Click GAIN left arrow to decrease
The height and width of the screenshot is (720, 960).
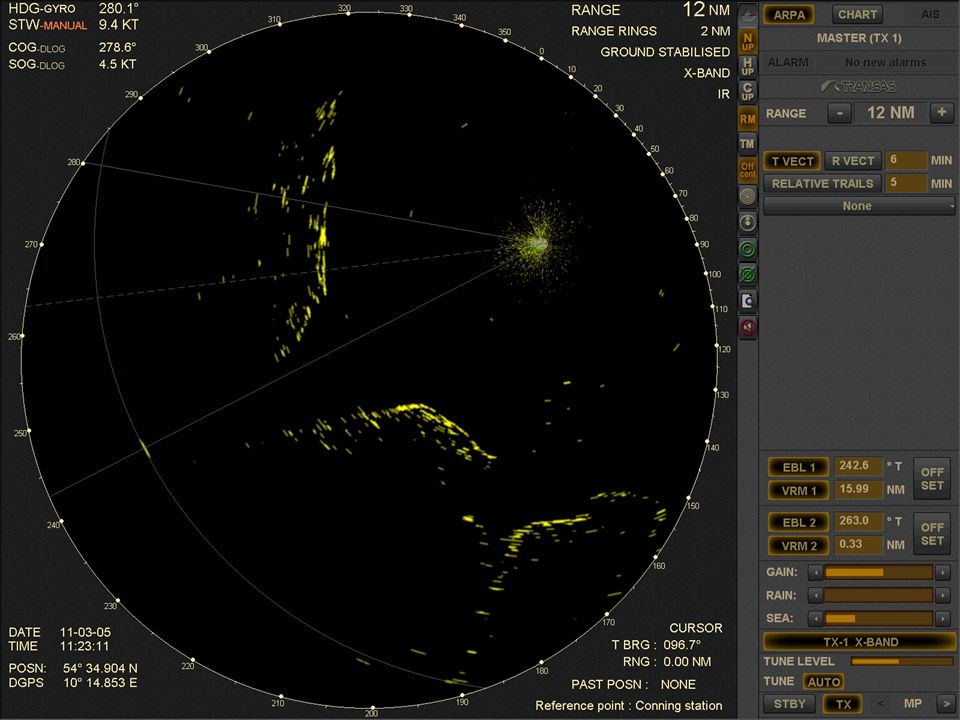[x=815, y=572]
